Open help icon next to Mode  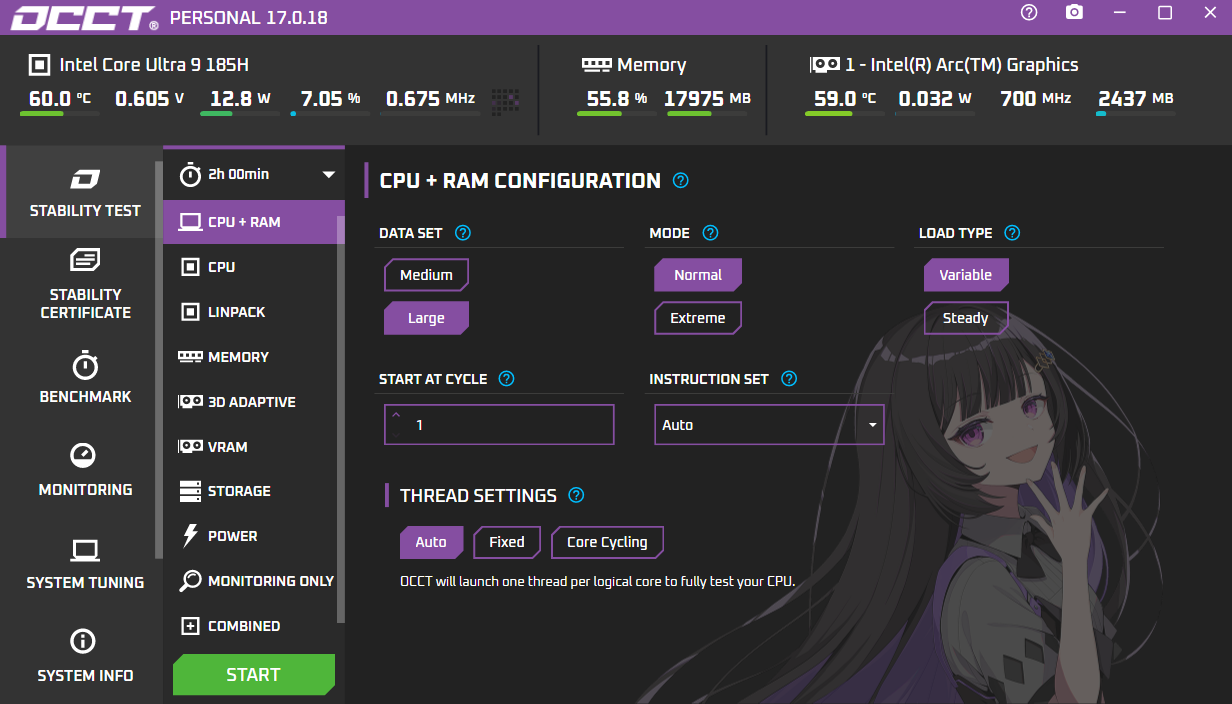[710, 233]
